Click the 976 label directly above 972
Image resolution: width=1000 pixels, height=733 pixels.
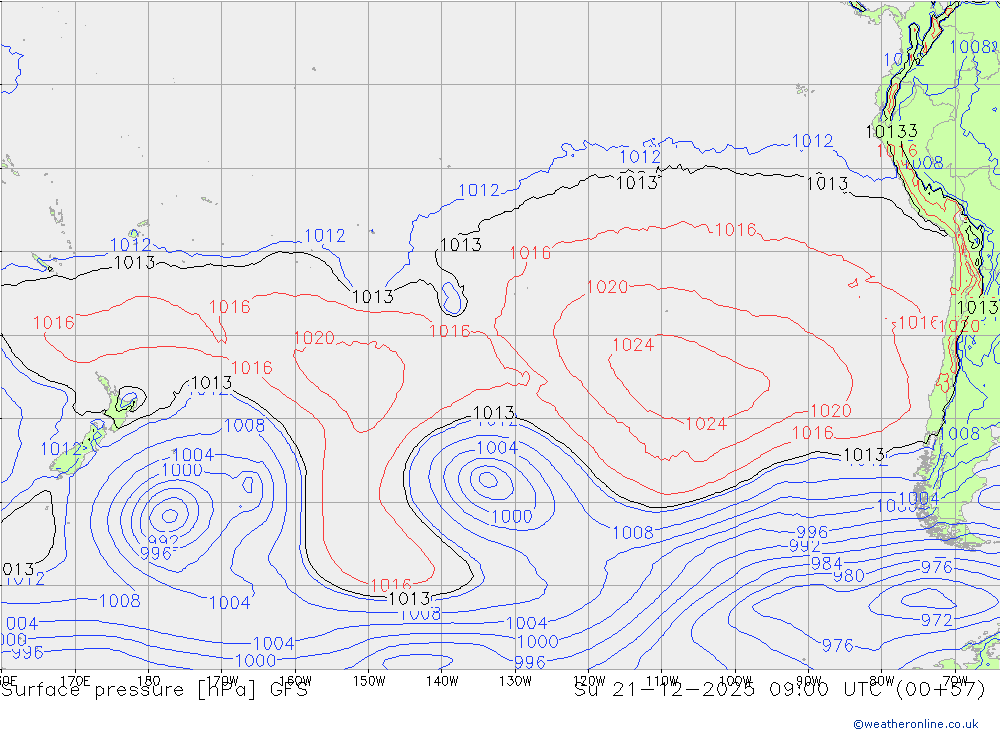click(936, 566)
